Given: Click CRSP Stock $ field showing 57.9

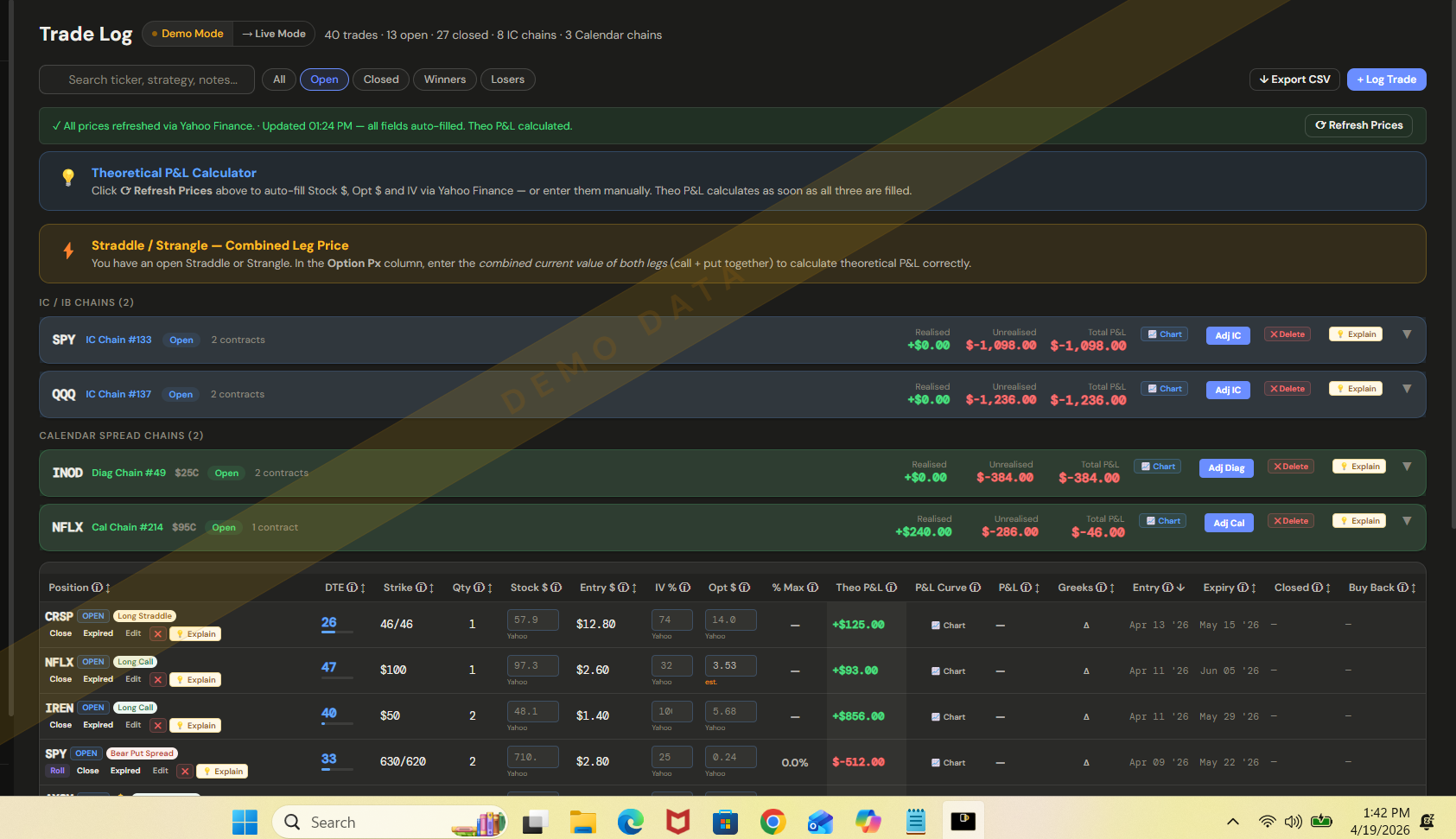Looking at the screenshot, I should 532,620.
